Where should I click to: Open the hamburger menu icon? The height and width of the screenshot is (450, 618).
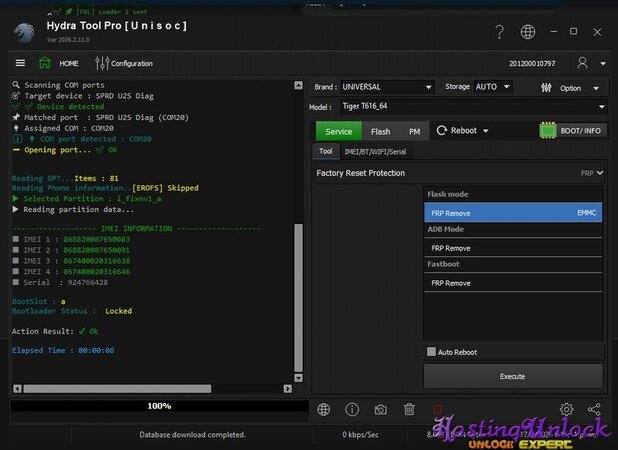click(20, 63)
